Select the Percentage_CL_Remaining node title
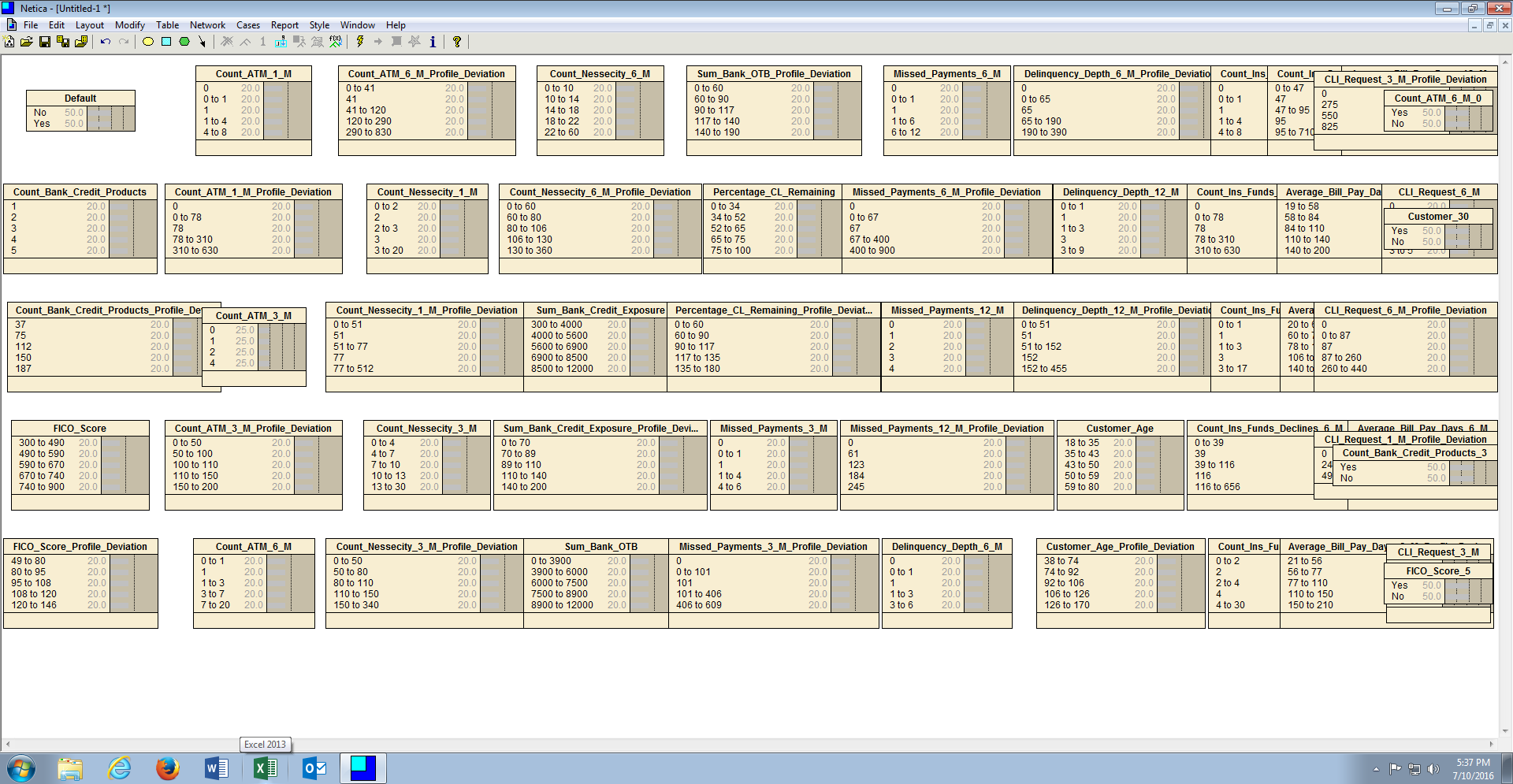Image resolution: width=1513 pixels, height=784 pixels. [774, 192]
